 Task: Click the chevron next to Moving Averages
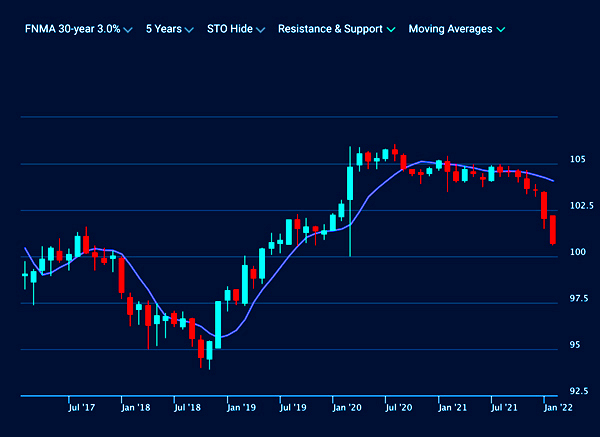coord(500,30)
